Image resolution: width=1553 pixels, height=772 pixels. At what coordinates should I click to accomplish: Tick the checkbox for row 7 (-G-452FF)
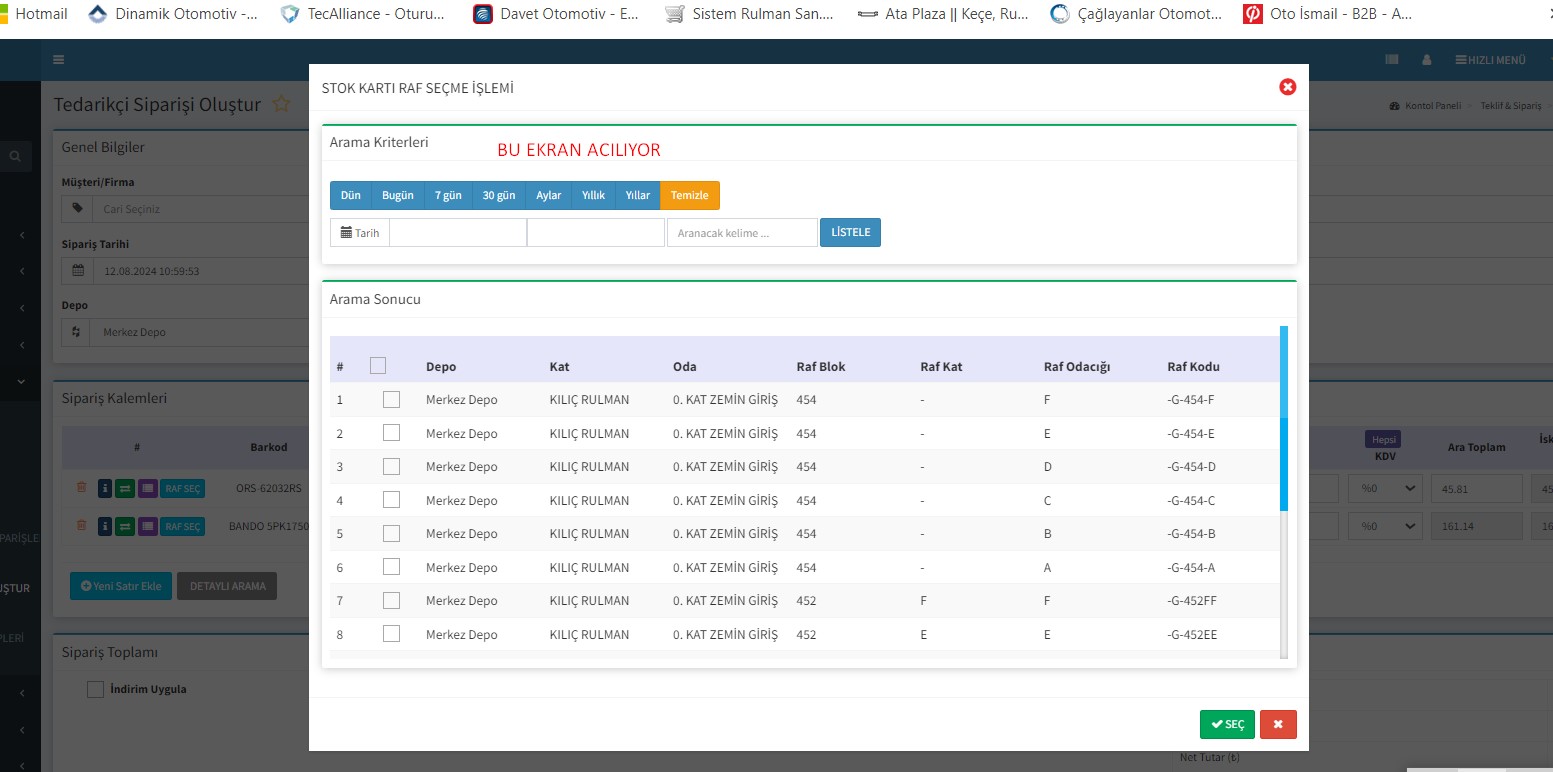tap(391, 600)
